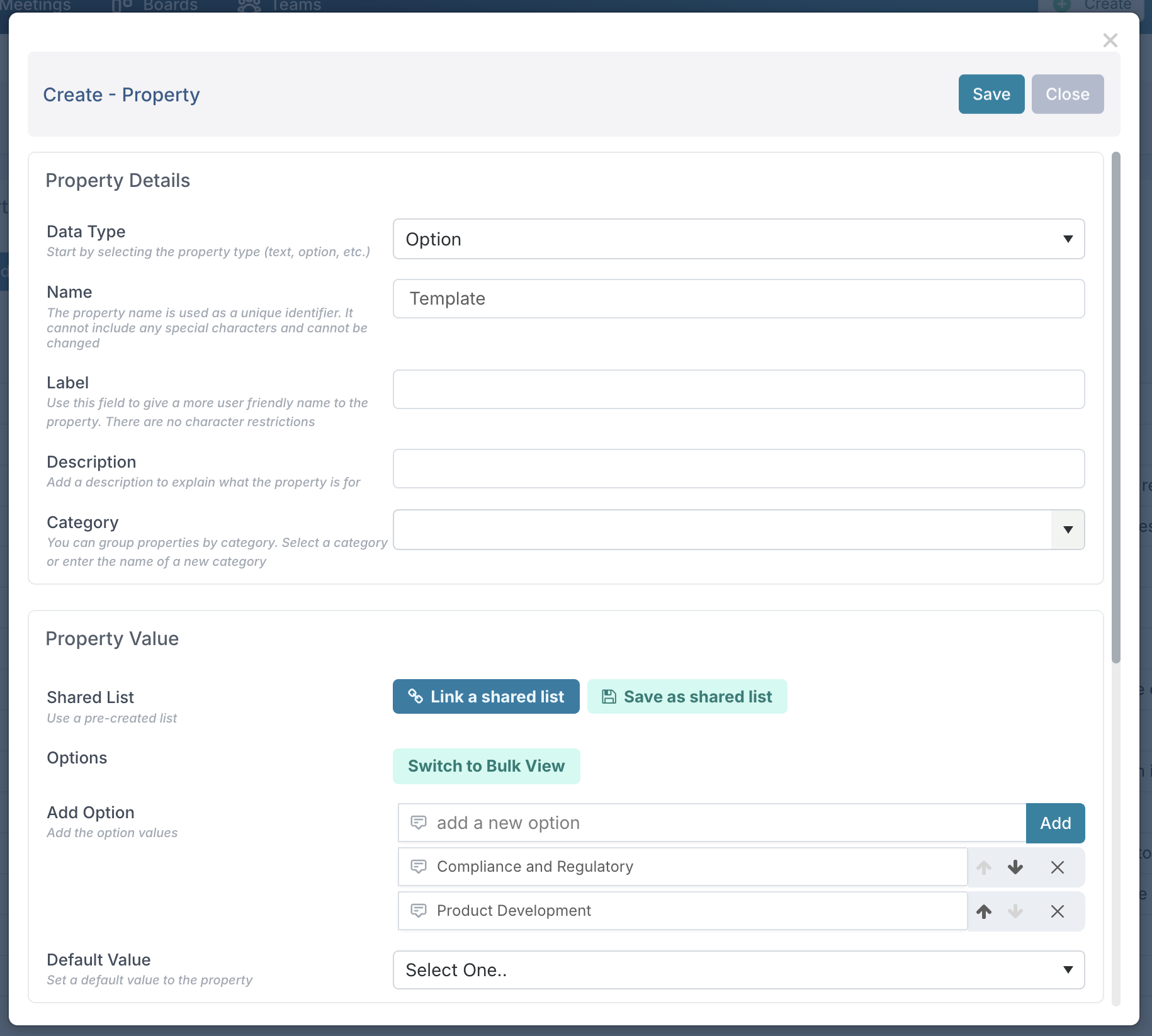Focus the Label text field
This screenshot has height=1036, width=1152.
(738, 390)
